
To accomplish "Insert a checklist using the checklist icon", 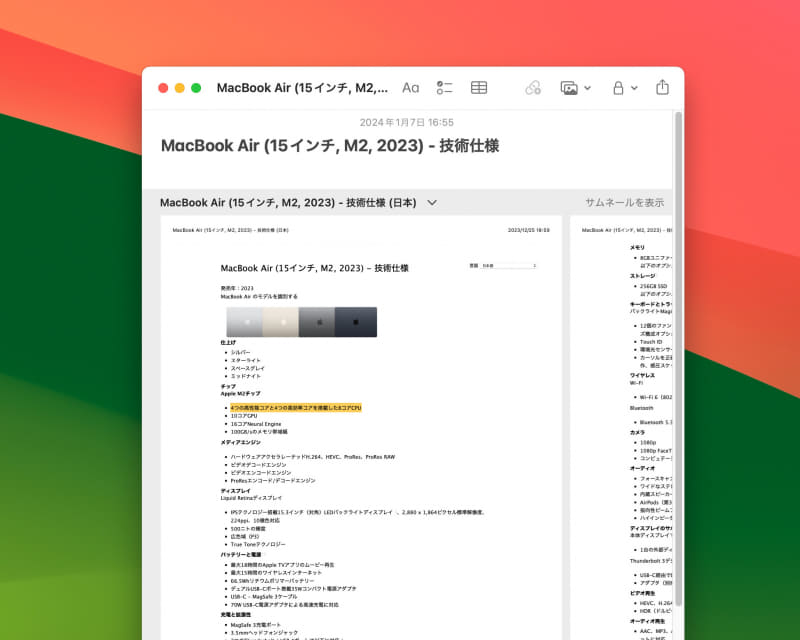I will click(x=444, y=88).
